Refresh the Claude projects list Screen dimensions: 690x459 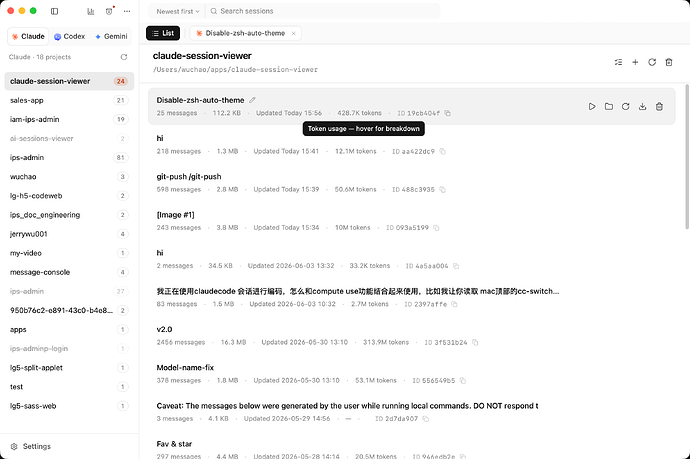[x=124, y=57]
